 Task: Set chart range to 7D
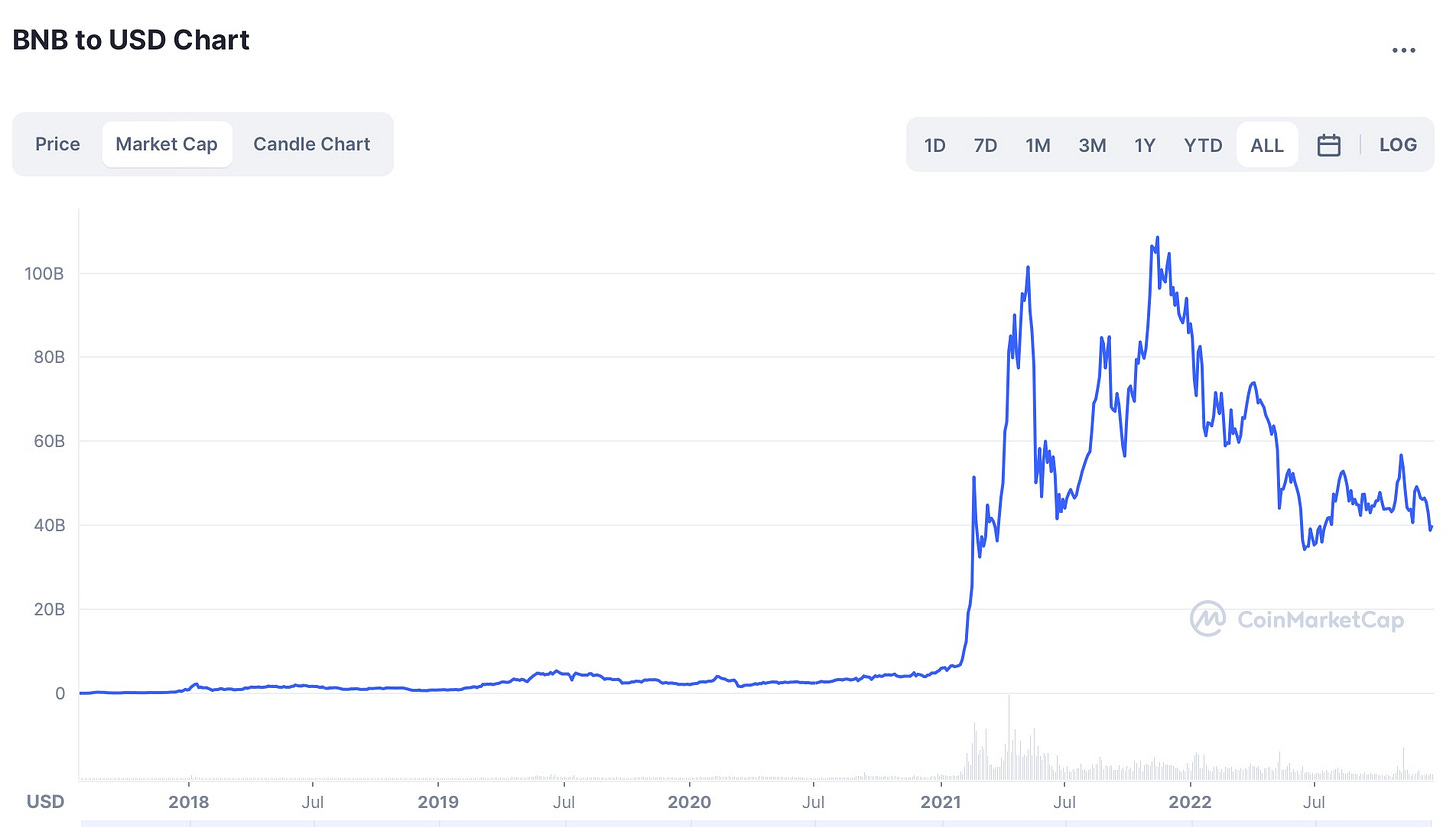click(985, 145)
